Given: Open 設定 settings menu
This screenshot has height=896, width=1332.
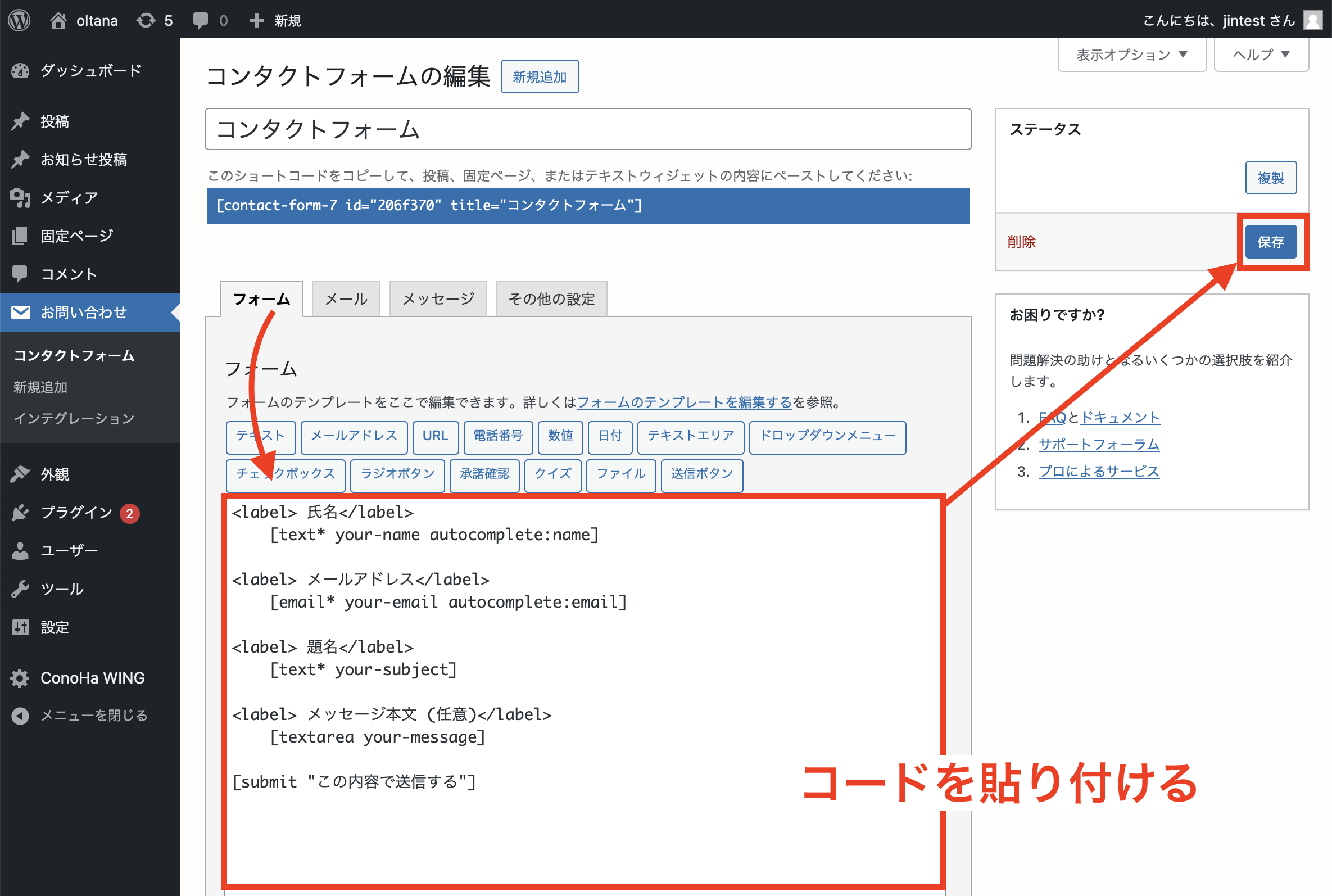Looking at the screenshot, I should [x=90, y=627].
